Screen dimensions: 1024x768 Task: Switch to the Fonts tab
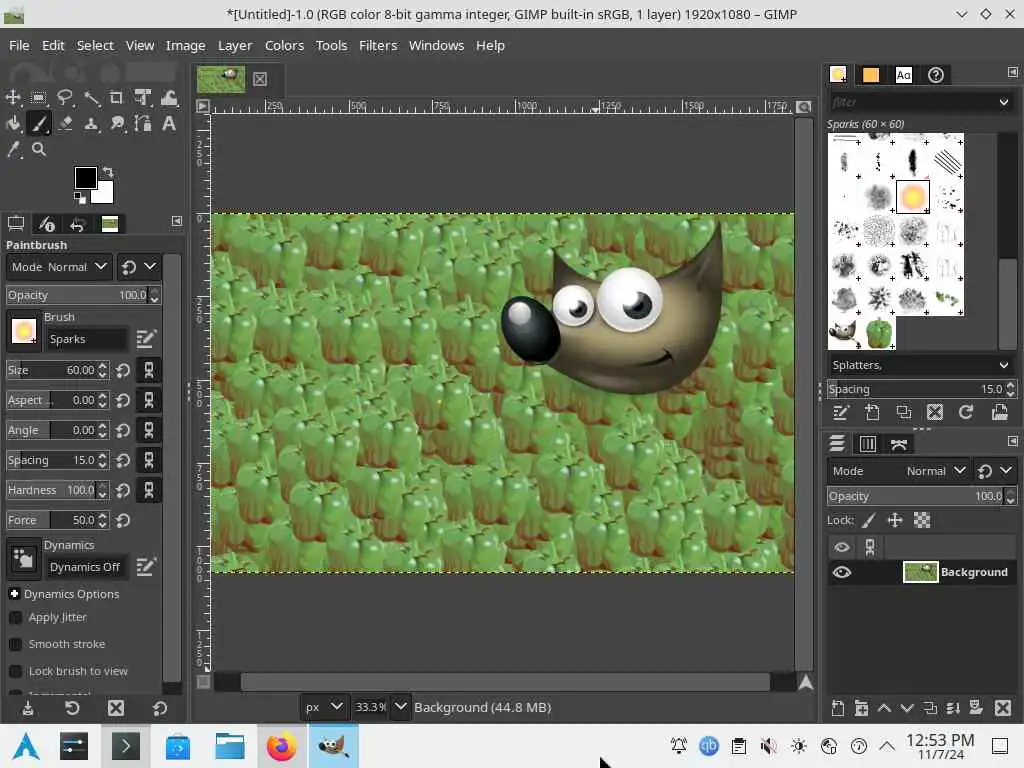point(903,75)
